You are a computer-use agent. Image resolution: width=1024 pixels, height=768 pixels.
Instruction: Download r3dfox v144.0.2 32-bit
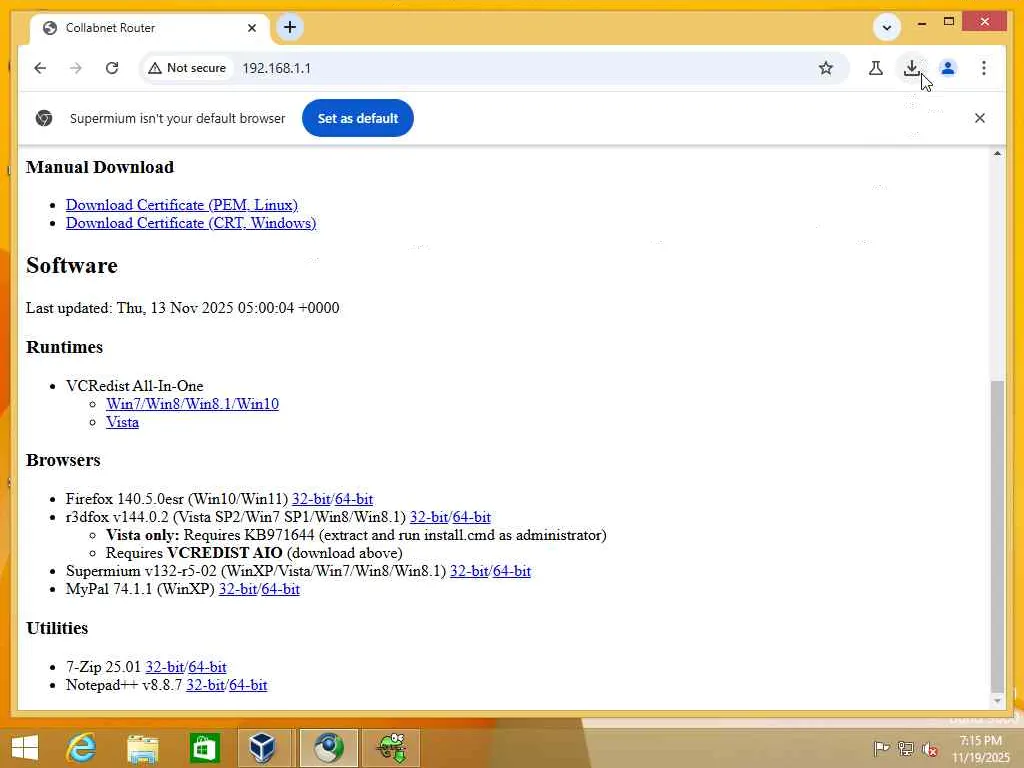pos(428,517)
